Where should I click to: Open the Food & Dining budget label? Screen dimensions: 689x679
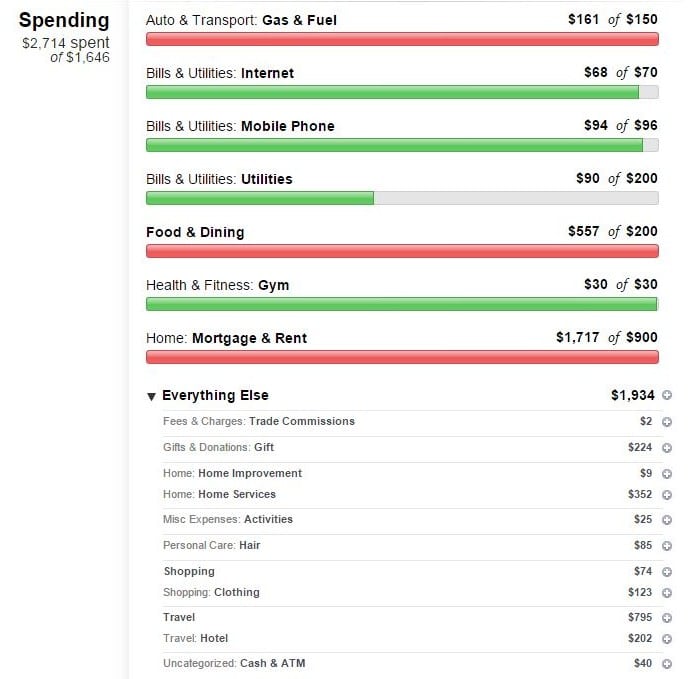(x=195, y=232)
